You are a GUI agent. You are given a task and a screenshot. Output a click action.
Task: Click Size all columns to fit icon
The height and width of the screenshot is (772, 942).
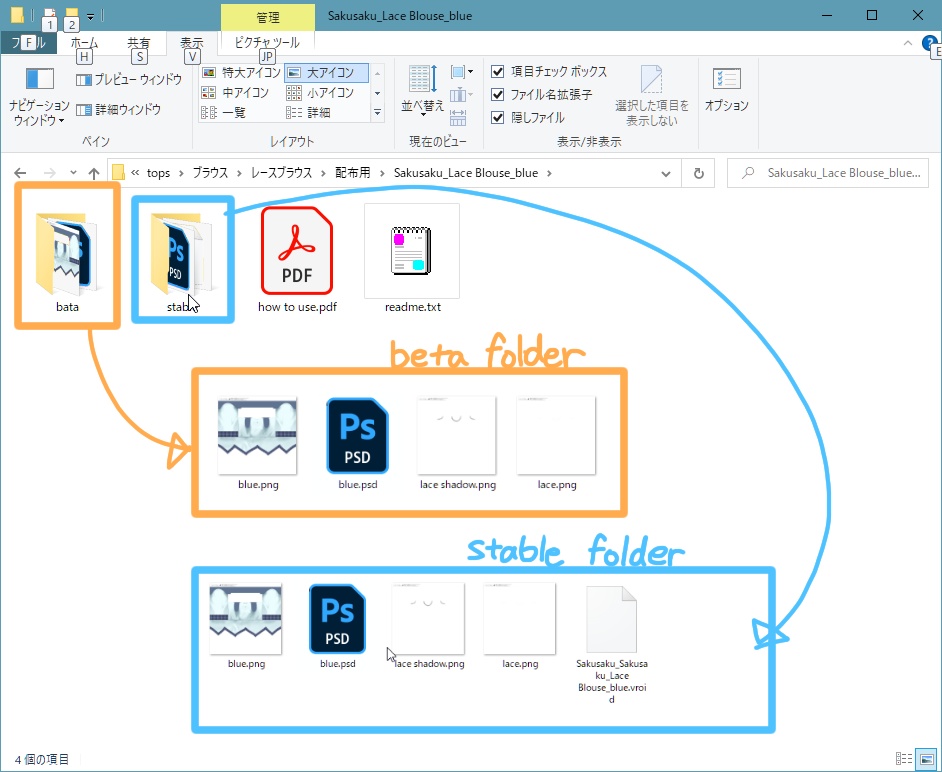[x=458, y=118]
